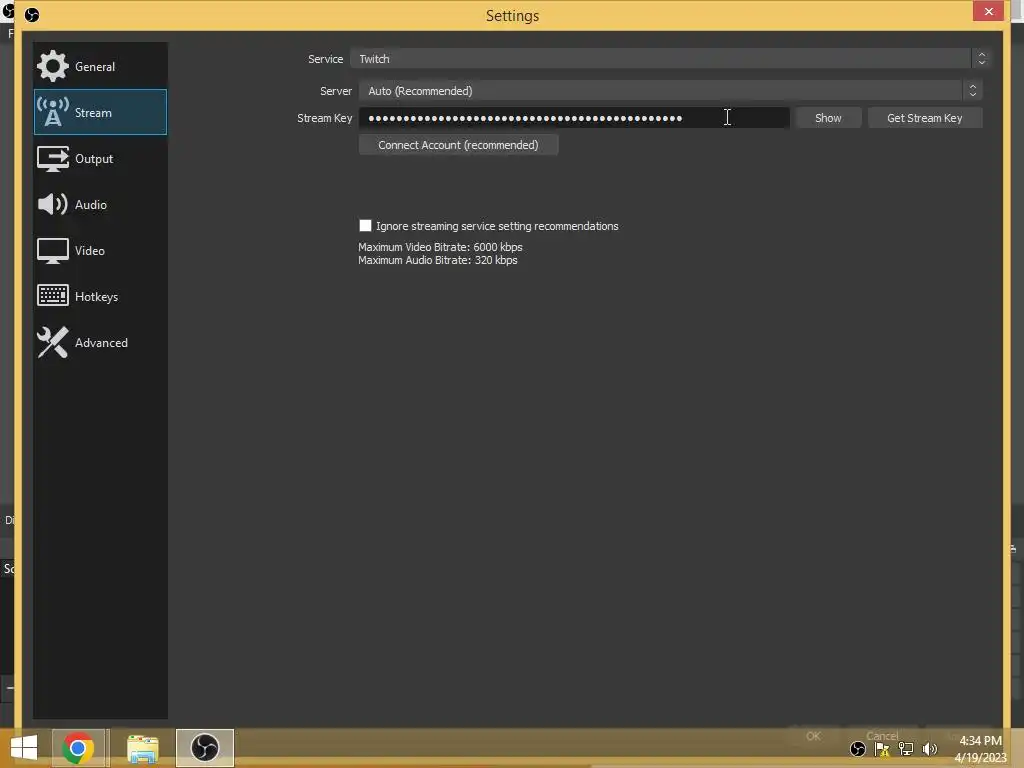Image resolution: width=1024 pixels, height=768 pixels.
Task: Switch to the General settings tab
Action: click(101, 66)
